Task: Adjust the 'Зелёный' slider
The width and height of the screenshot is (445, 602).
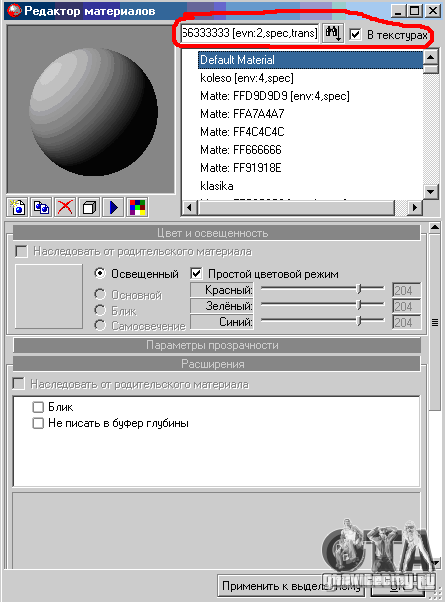Action: [359, 305]
